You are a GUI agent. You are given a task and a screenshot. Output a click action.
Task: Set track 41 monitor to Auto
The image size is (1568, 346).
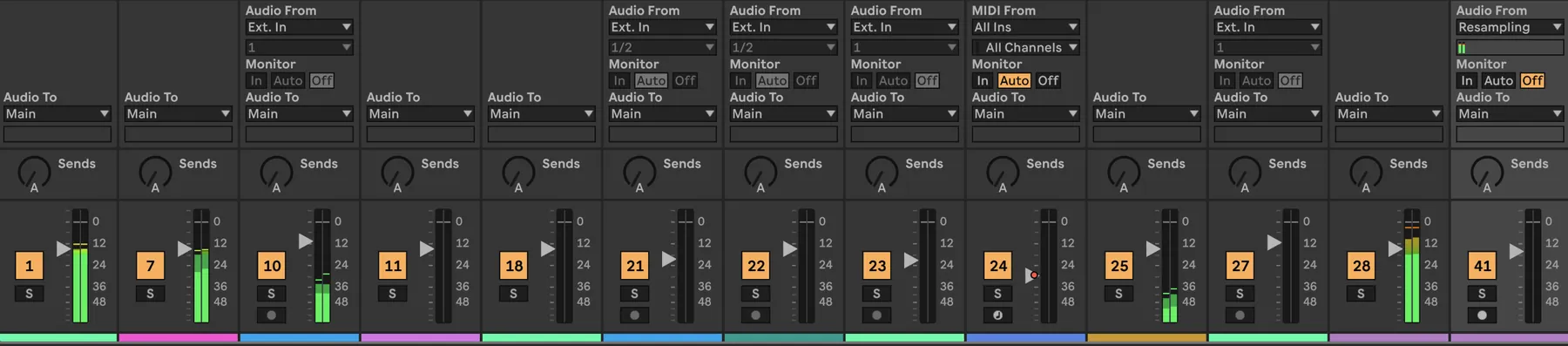[x=1498, y=80]
